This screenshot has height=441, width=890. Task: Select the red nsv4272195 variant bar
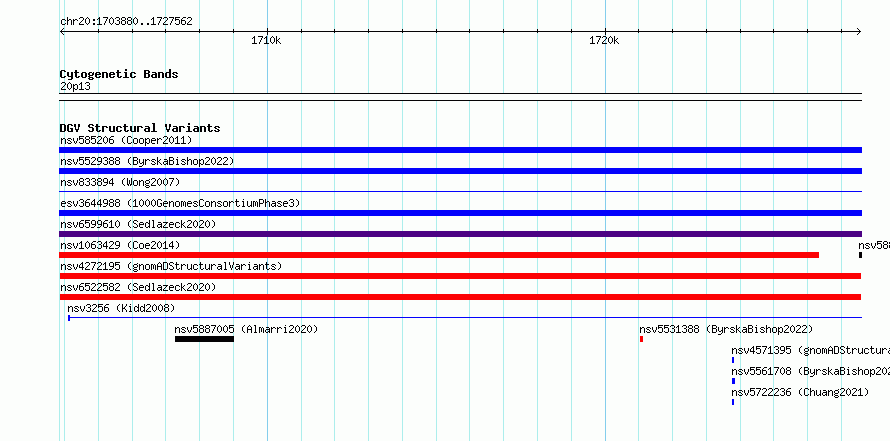[x=460, y=276]
